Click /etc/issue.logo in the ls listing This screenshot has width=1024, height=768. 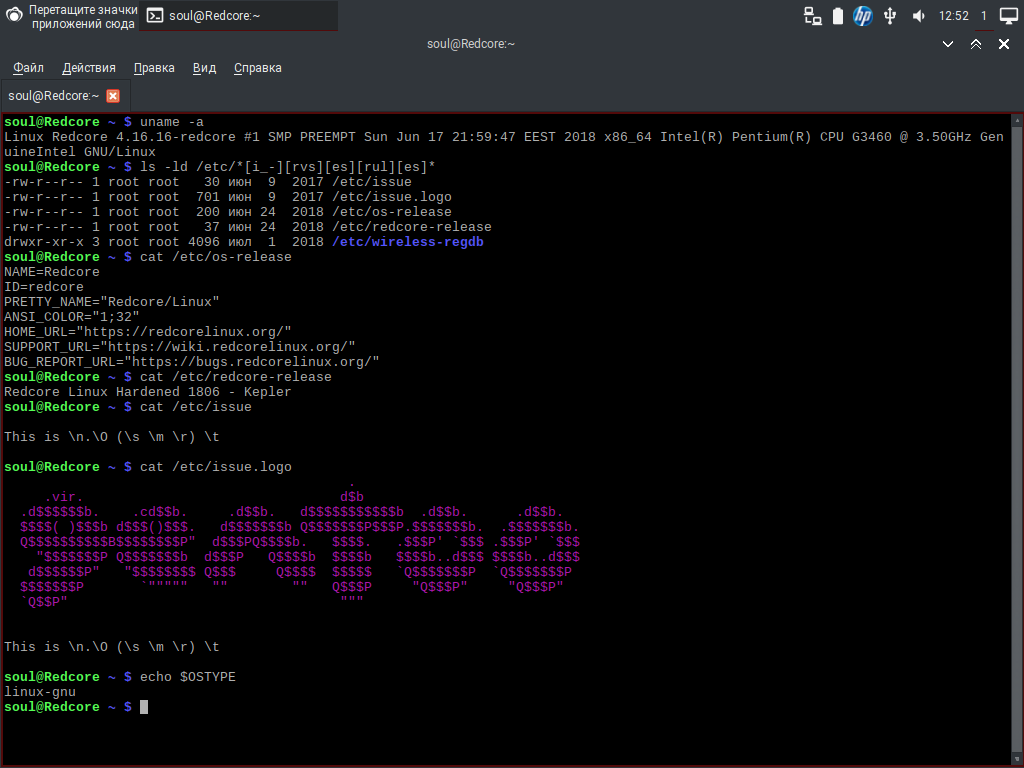(392, 197)
